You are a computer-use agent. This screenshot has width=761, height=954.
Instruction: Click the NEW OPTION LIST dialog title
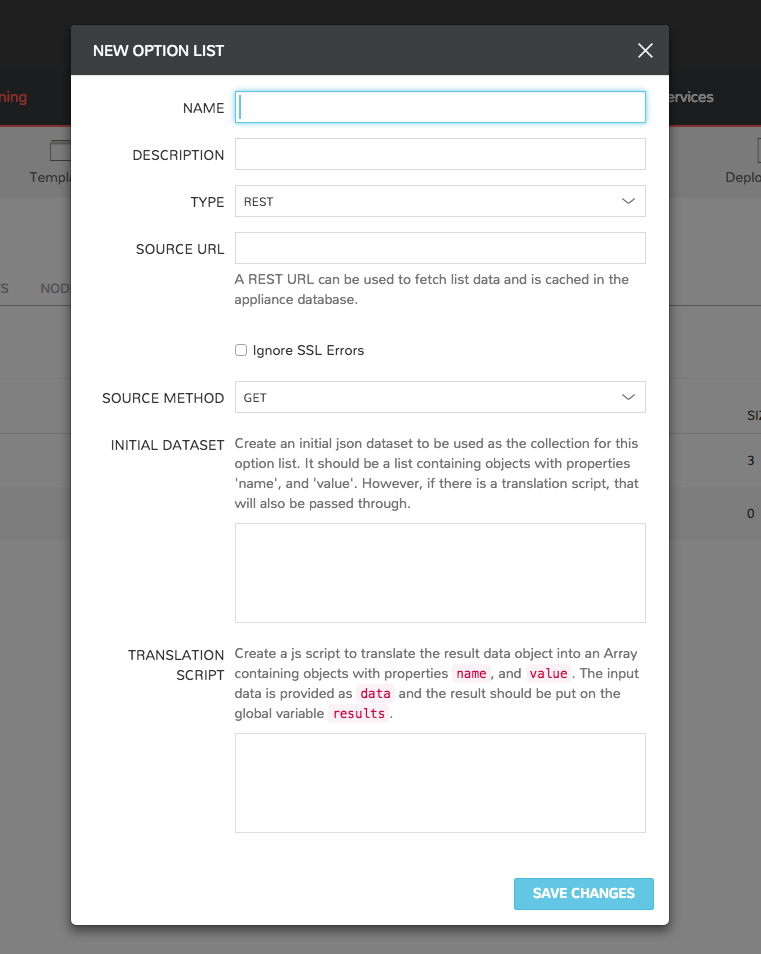(x=159, y=50)
